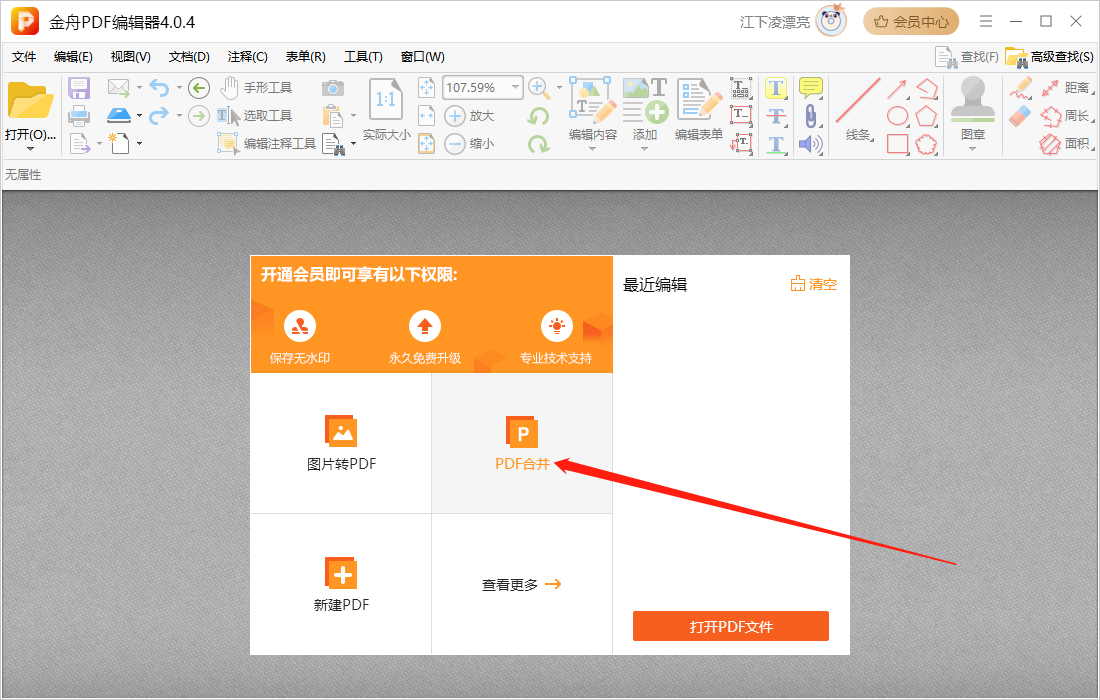The height and width of the screenshot is (700, 1100).
Task: Expand the new document dropdown arrow
Action: pyautogui.click(x=139, y=144)
